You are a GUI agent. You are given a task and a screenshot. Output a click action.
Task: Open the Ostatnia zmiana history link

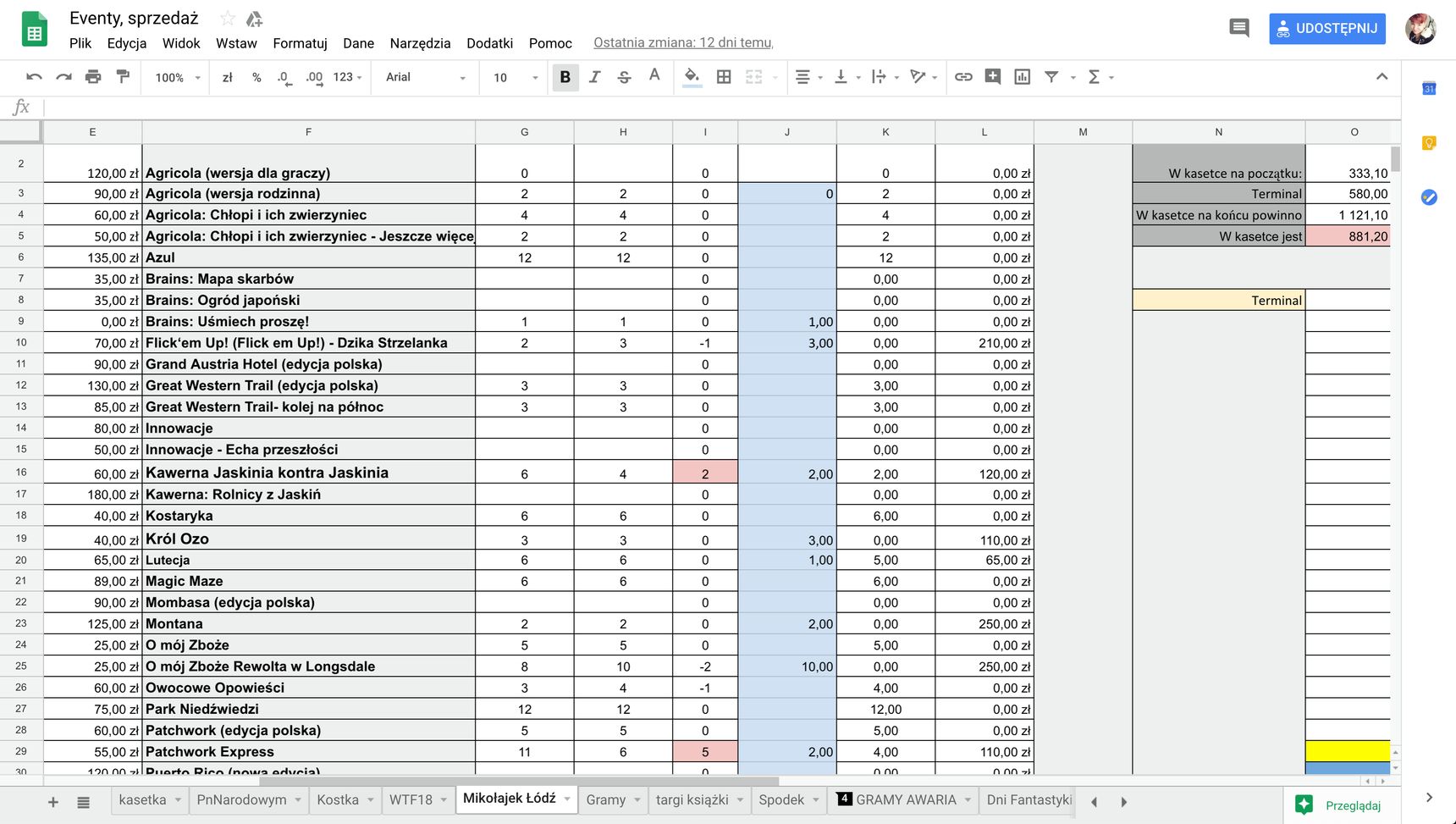683,43
